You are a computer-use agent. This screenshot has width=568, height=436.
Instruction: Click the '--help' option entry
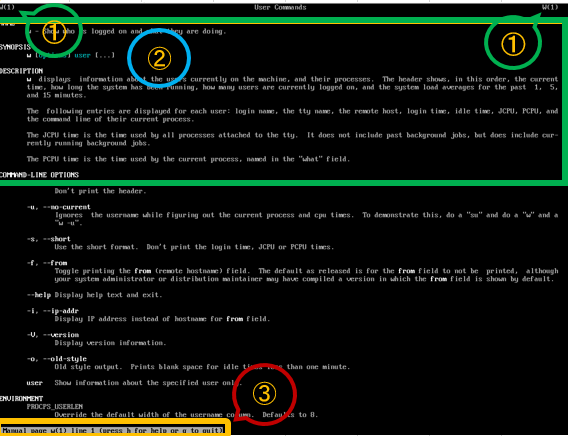(x=39, y=295)
